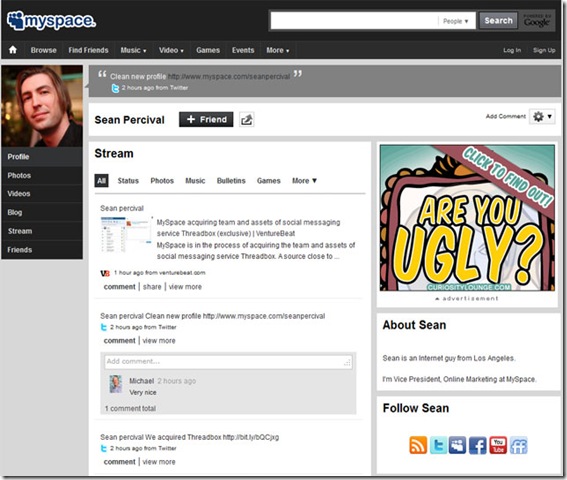This screenshot has height=480, width=567.
Task: Open the People search scope dropdown
Action: point(456,21)
